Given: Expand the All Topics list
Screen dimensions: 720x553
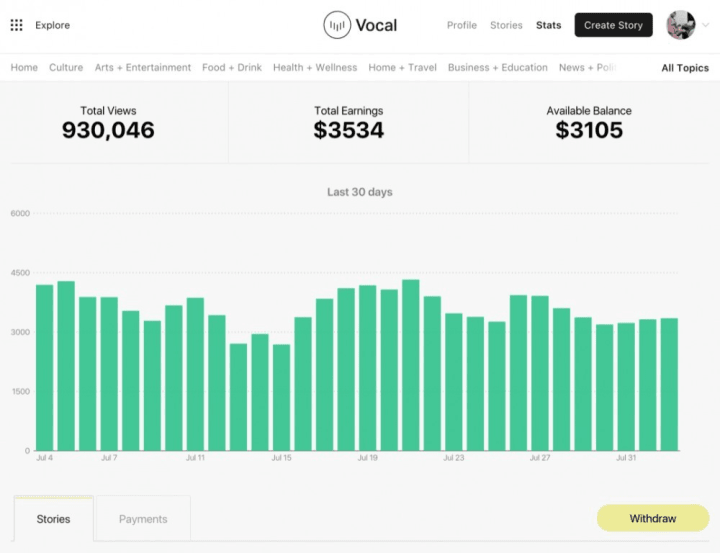Looking at the screenshot, I should pyautogui.click(x=685, y=68).
